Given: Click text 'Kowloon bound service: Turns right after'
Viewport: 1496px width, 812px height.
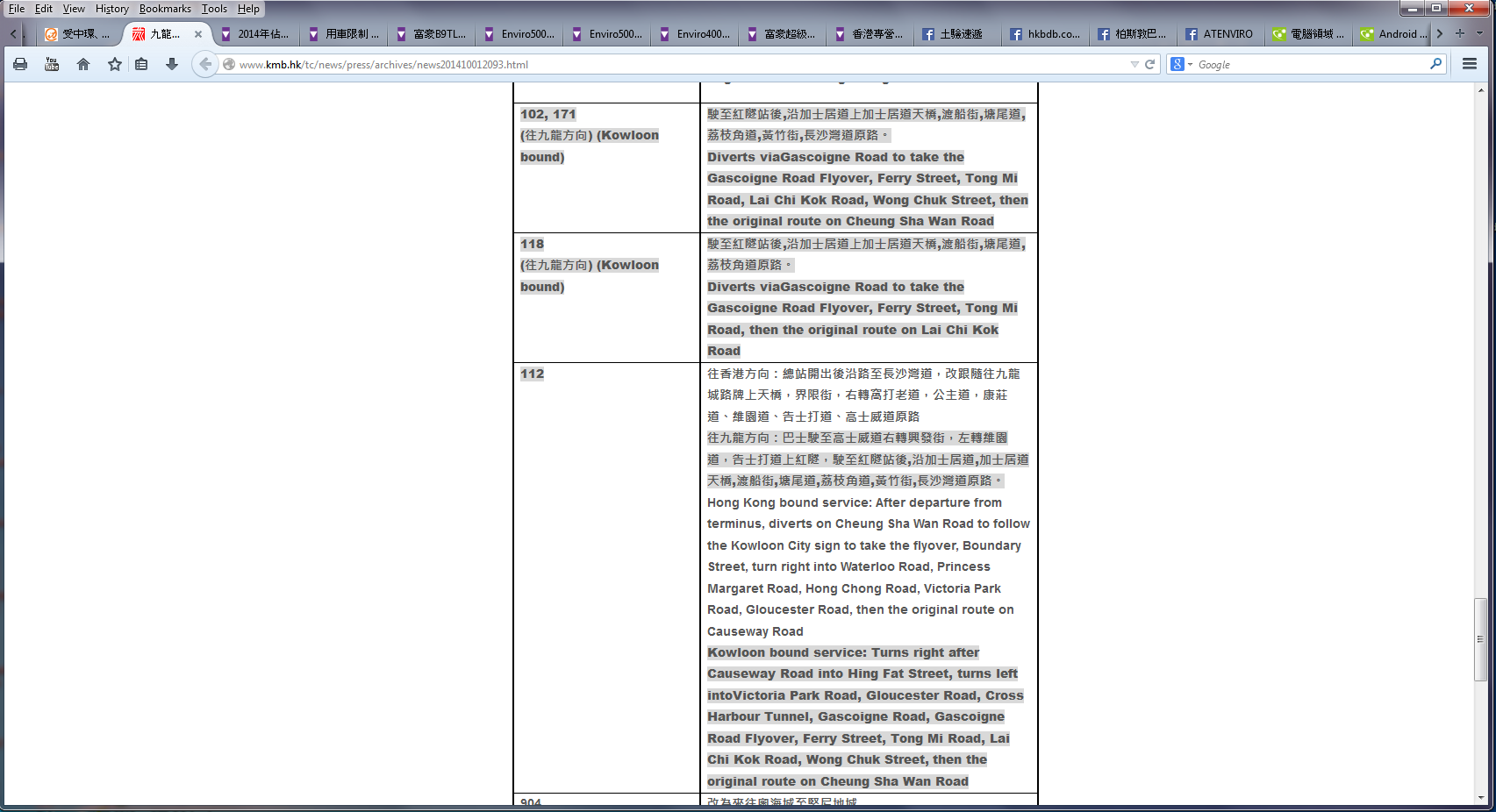Looking at the screenshot, I should coord(843,652).
